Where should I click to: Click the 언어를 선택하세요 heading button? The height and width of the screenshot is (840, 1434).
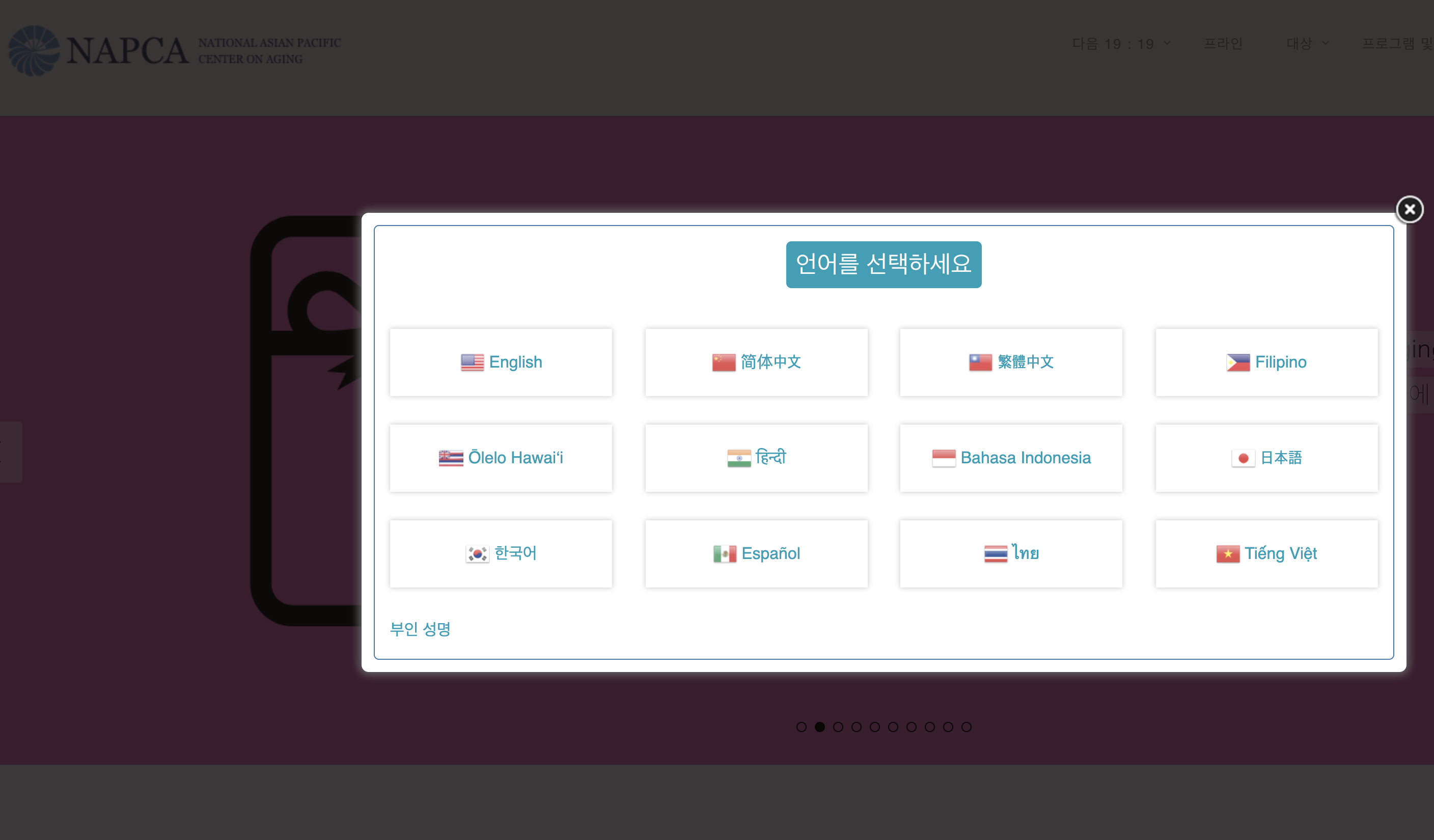[883, 264]
